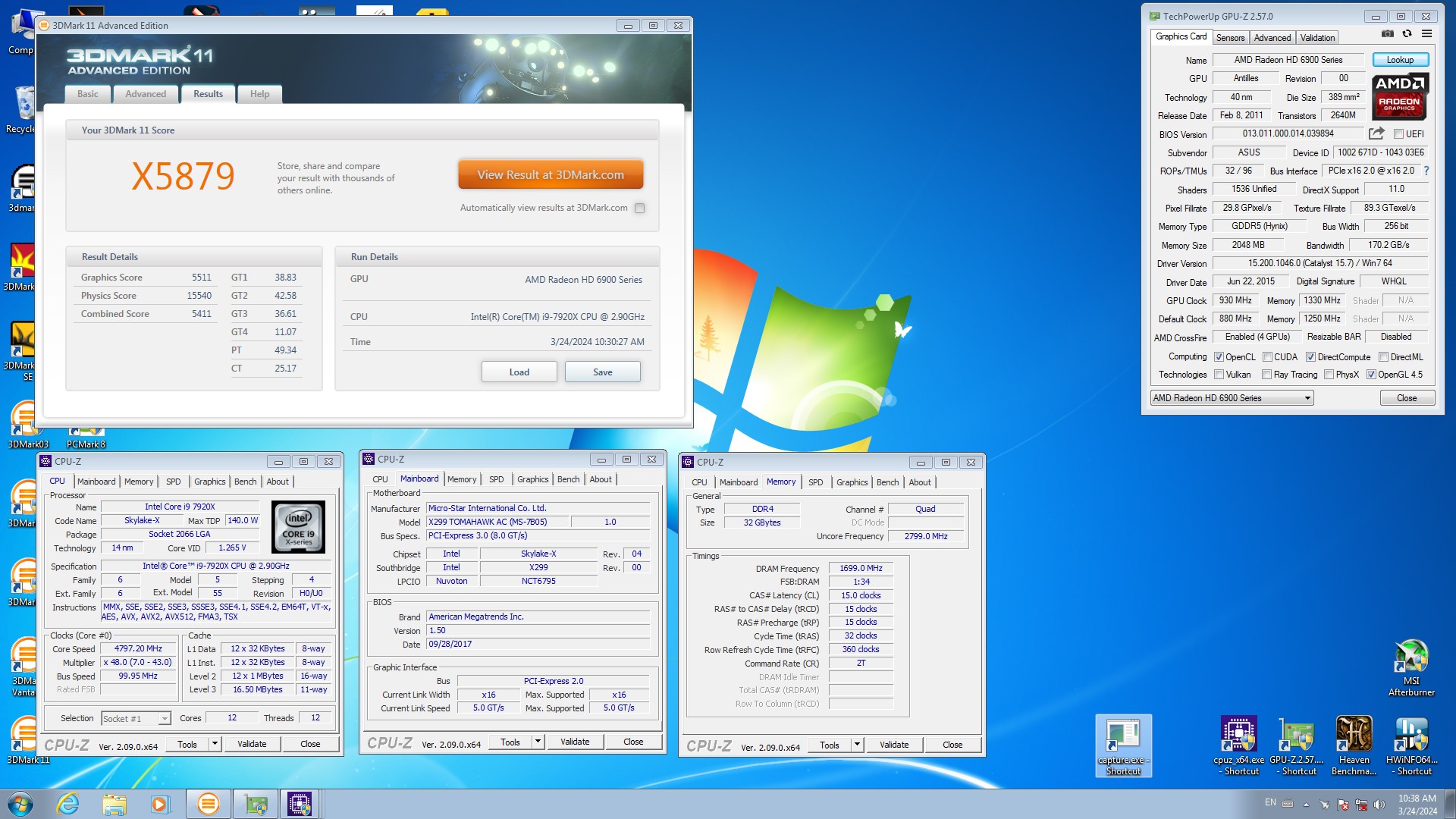The width and height of the screenshot is (1456, 819).
Task: Click the X5879 score in 3DMark 11
Action: coord(183,176)
